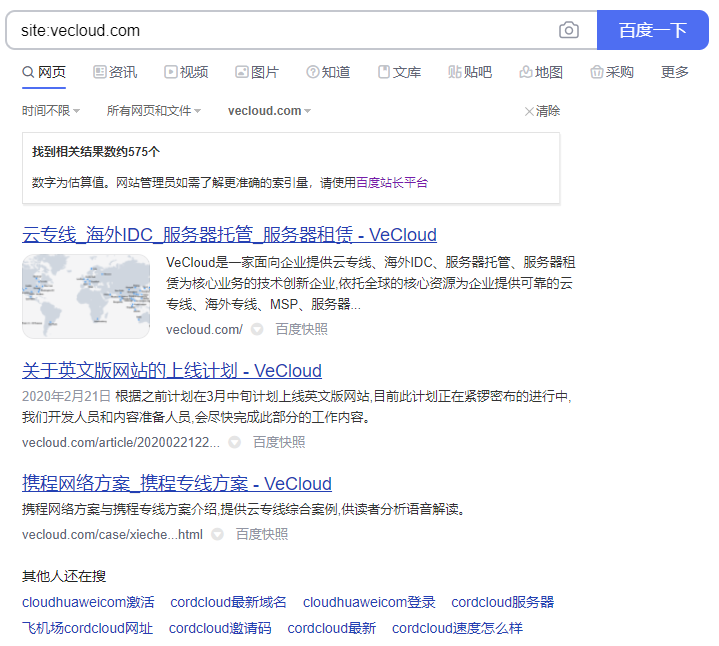The height and width of the screenshot is (646, 719).
Task: Open the 文库 library tab
Action: coord(399,72)
